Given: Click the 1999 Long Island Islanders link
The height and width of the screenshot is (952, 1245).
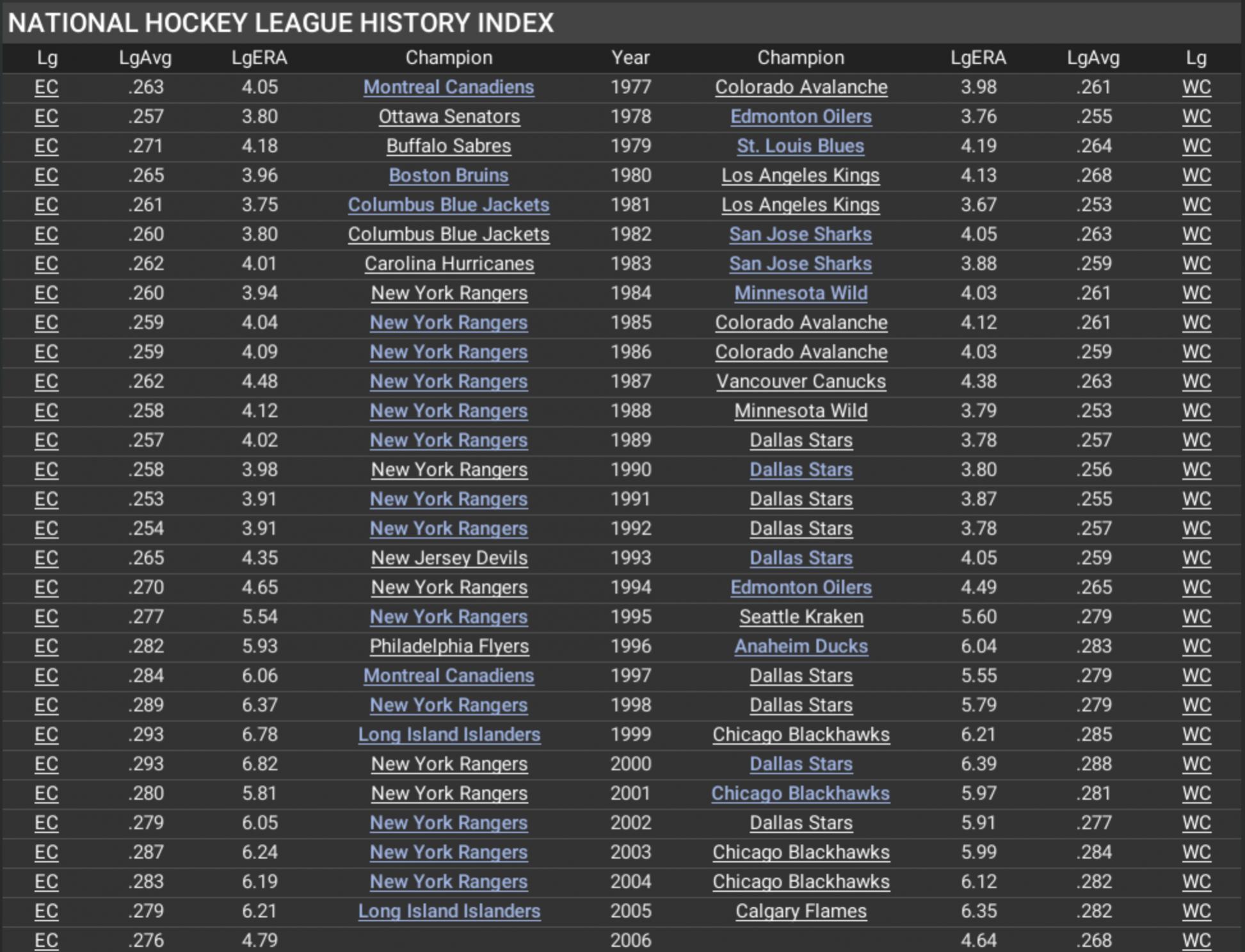Looking at the screenshot, I should pos(448,735).
